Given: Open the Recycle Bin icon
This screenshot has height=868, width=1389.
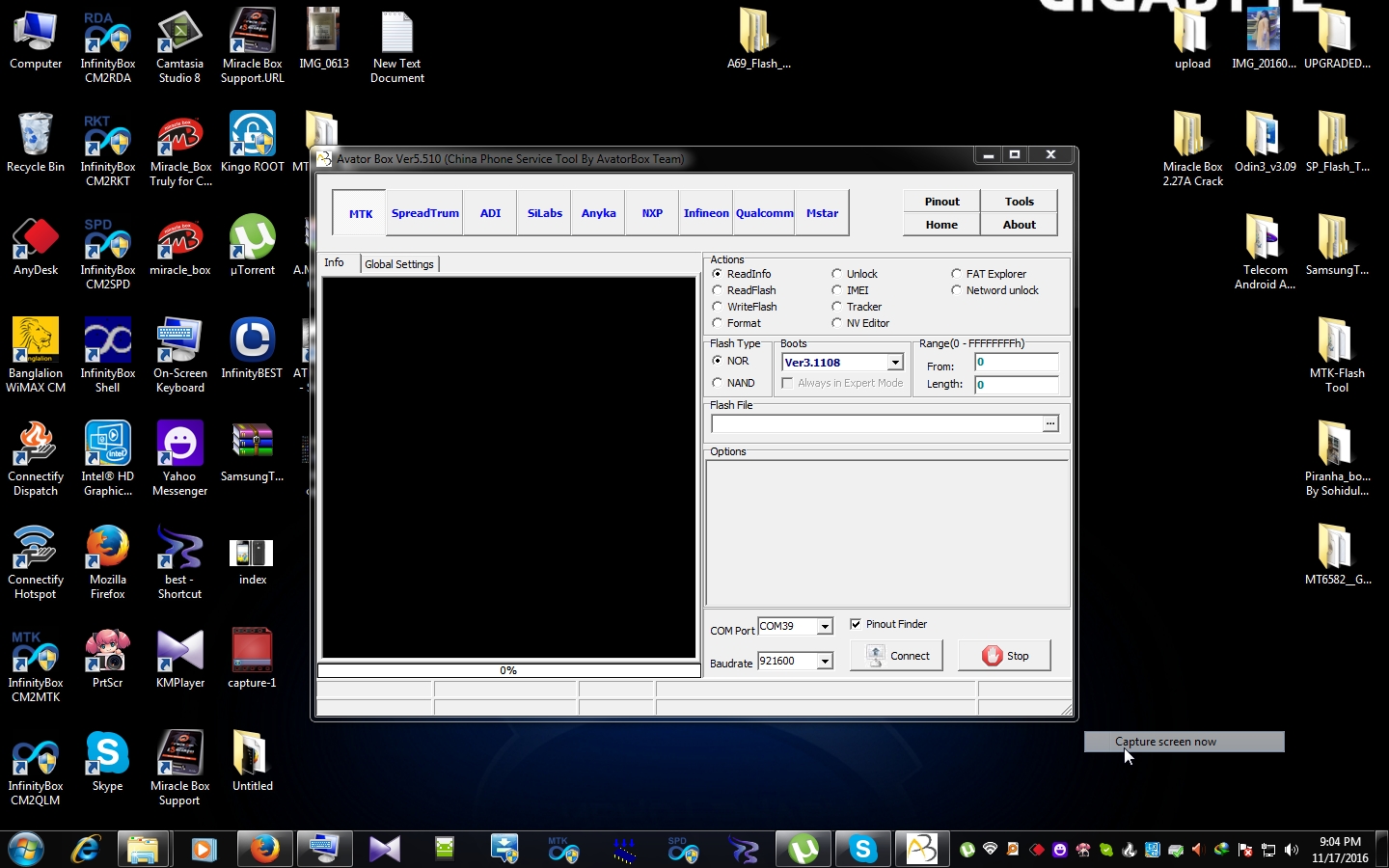Looking at the screenshot, I should point(36,143).
